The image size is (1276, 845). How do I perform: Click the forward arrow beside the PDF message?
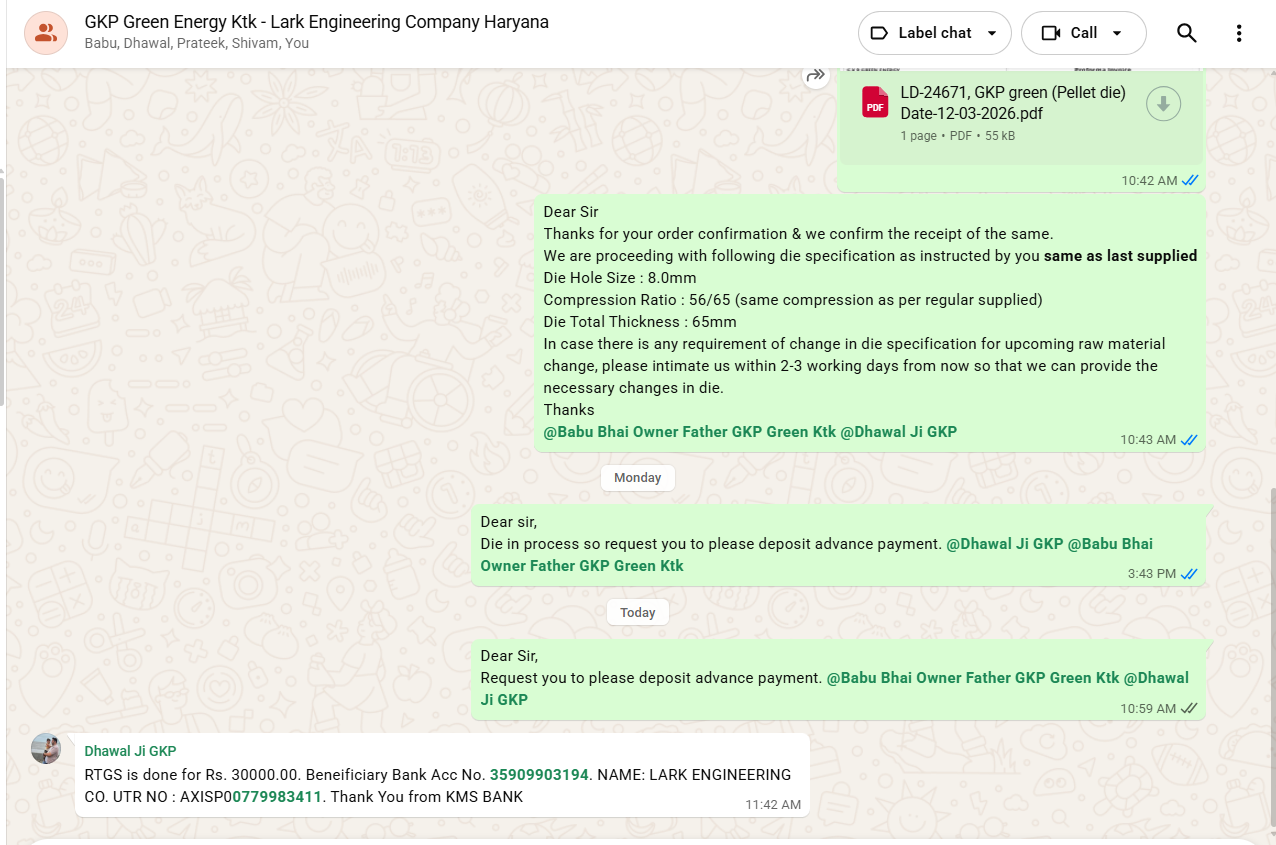816,75
